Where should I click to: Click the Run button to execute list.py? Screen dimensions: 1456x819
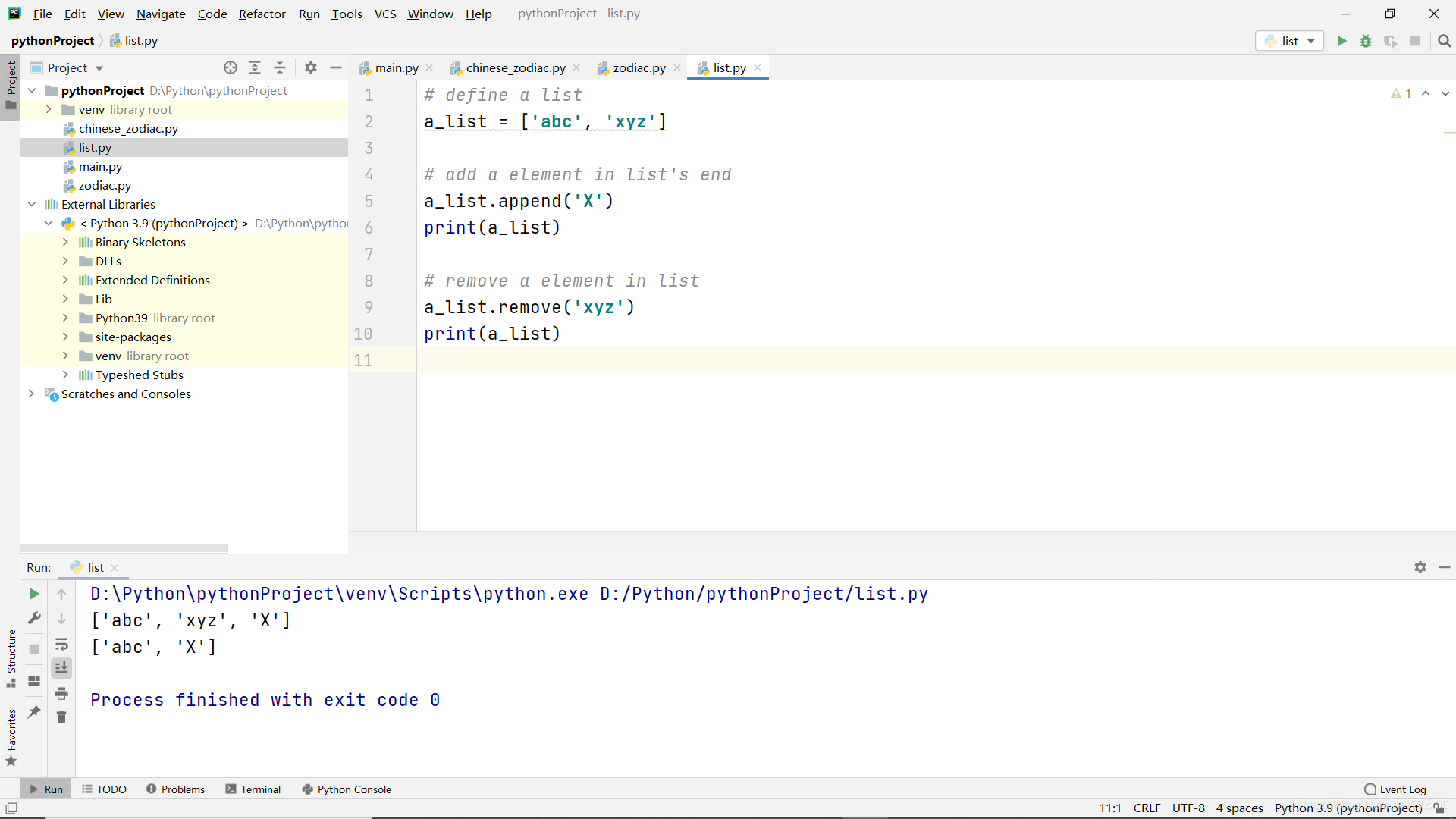tap(1342, 41)
